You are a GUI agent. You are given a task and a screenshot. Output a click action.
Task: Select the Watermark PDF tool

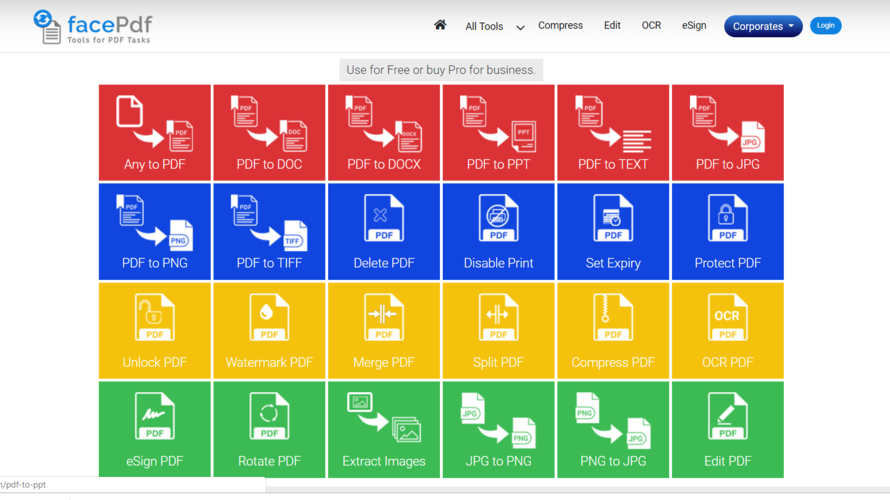(269, 331)
